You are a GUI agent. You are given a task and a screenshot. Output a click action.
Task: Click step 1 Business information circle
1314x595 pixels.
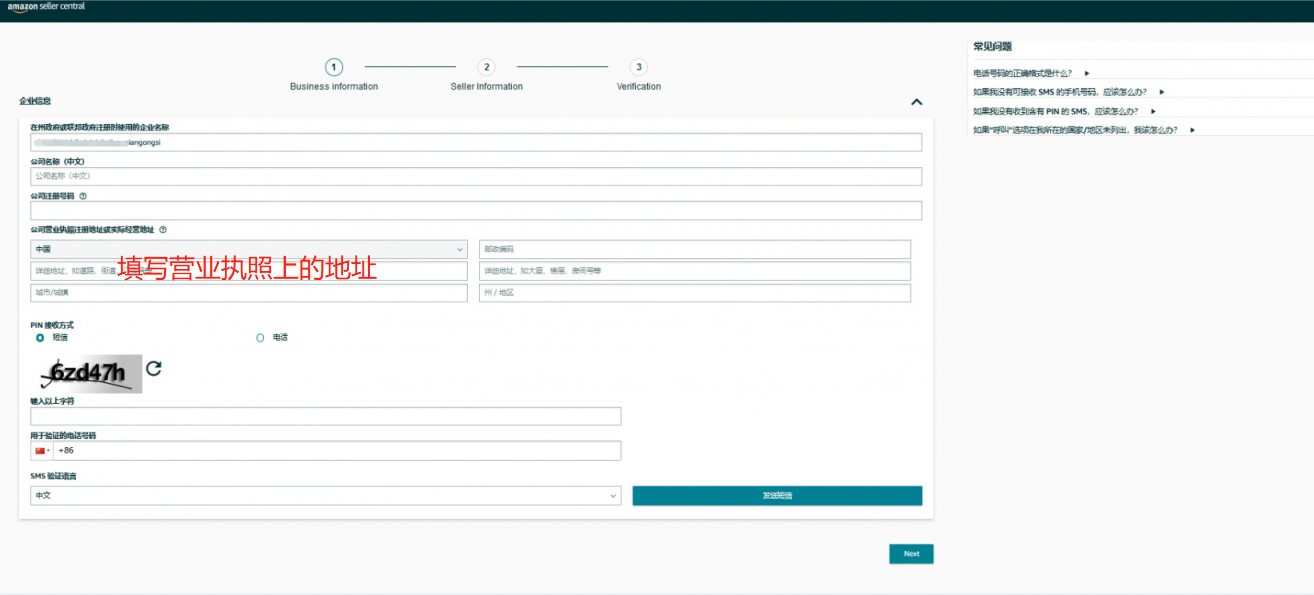pyautogui.click(x=334, y=67)
